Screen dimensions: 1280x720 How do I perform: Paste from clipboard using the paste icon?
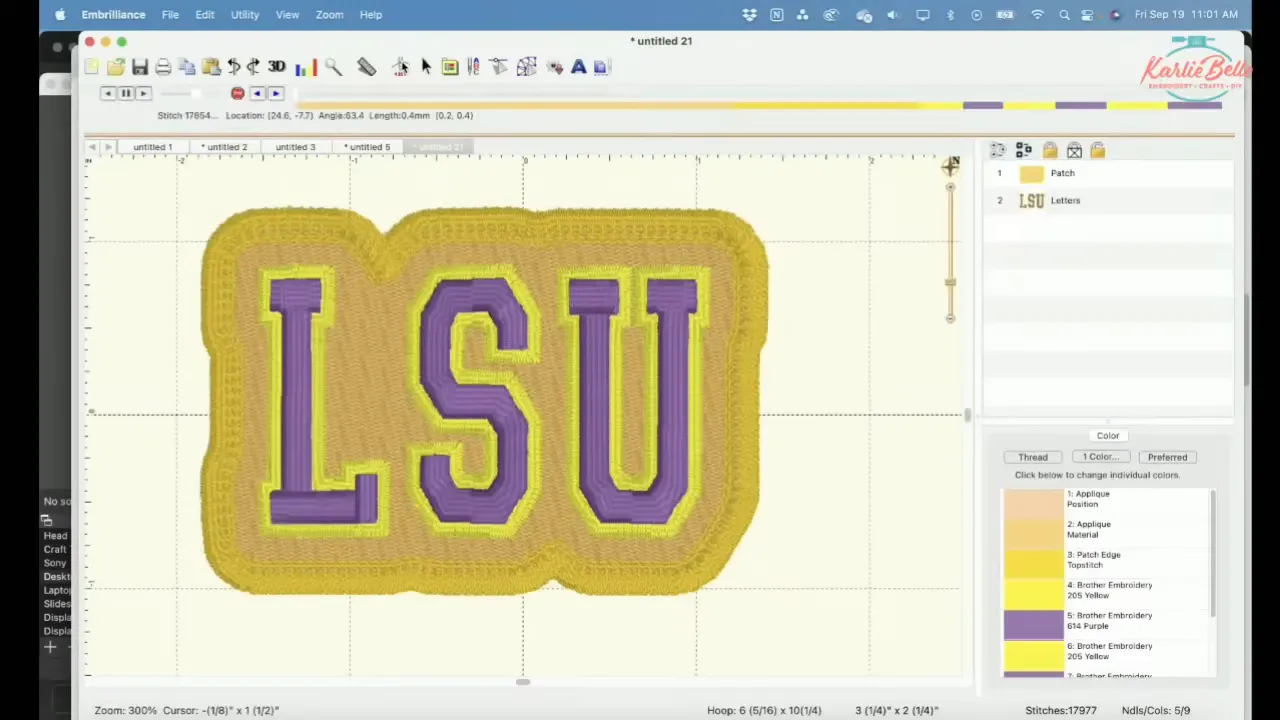tap(210, 67)
